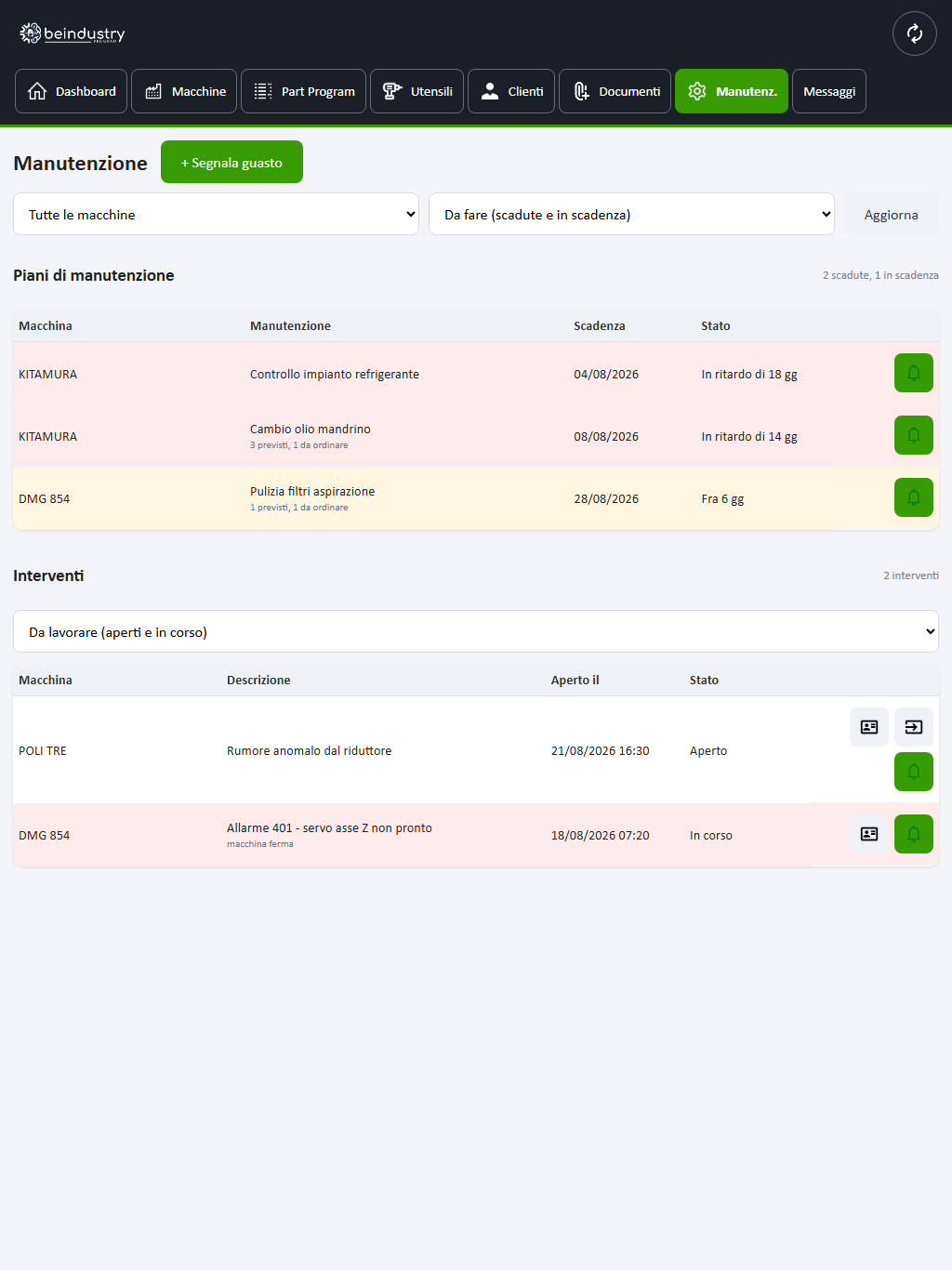This screenshot has height=1270, width=952.
Task: Click bell icon for Allarme 401 intervention
Action: coord(914,834)
